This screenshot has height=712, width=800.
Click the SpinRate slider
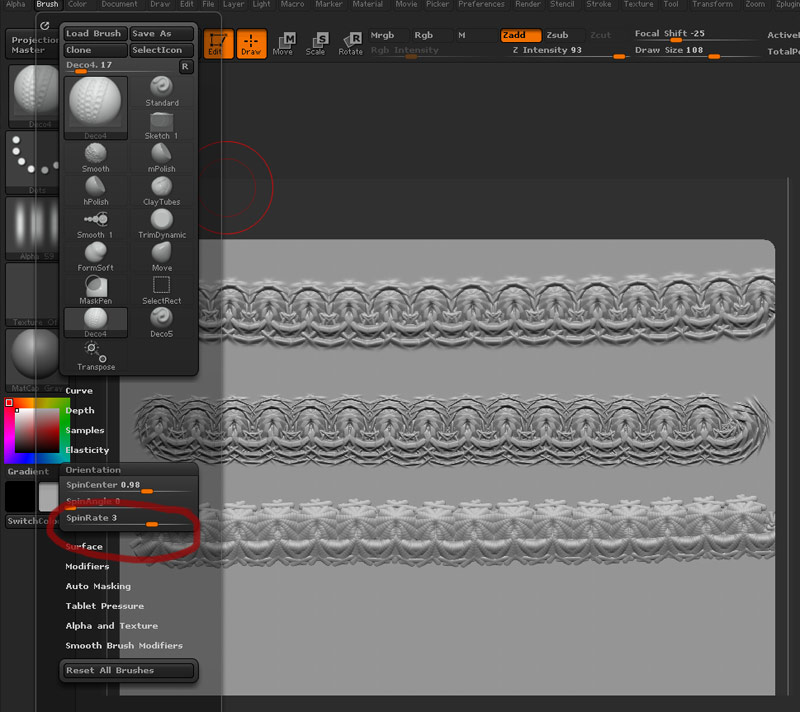[x=129, y=519]
